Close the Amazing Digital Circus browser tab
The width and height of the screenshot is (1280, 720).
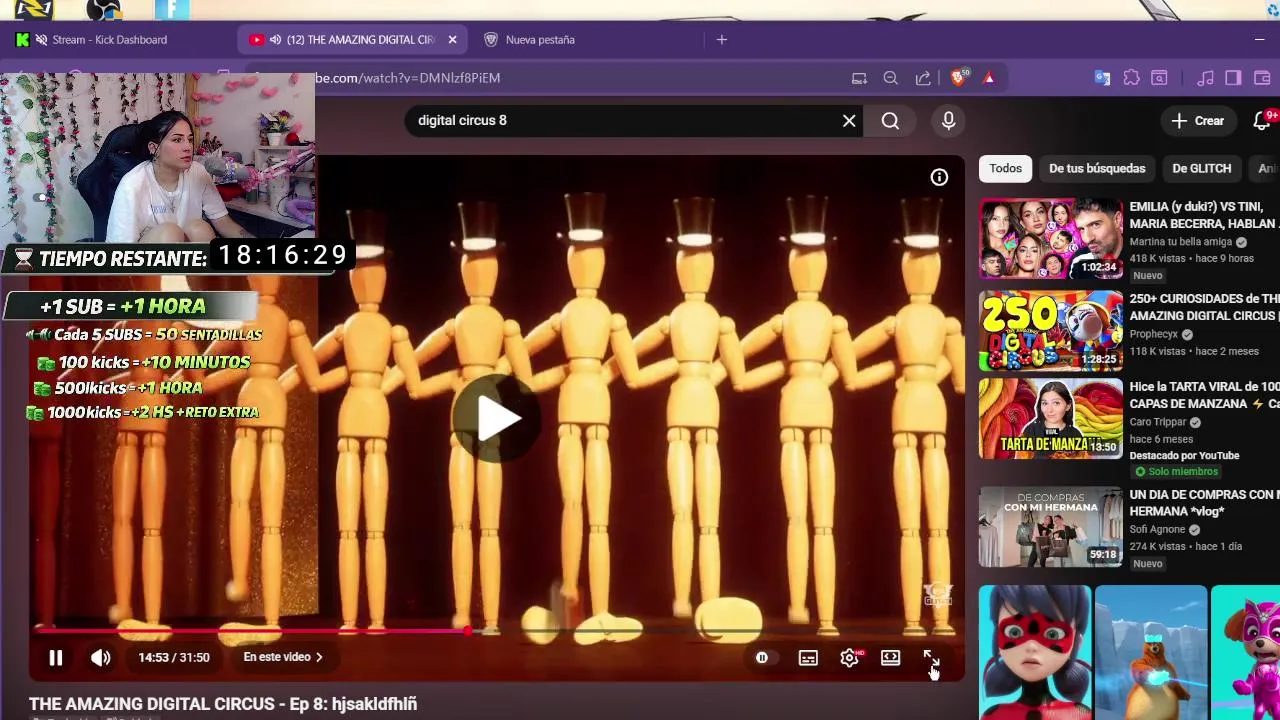point(452,40)
